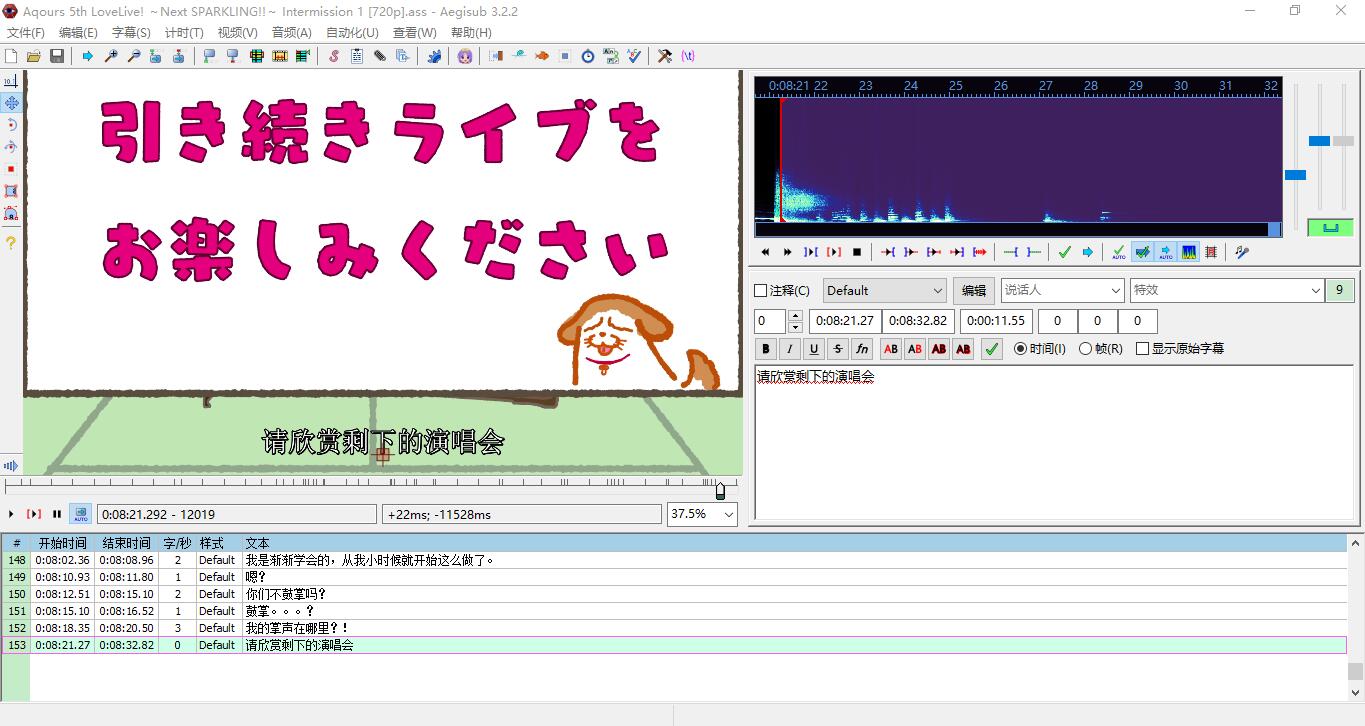Select the rotate on XY axis tool
1365x726 pixels.
point(11,147)
